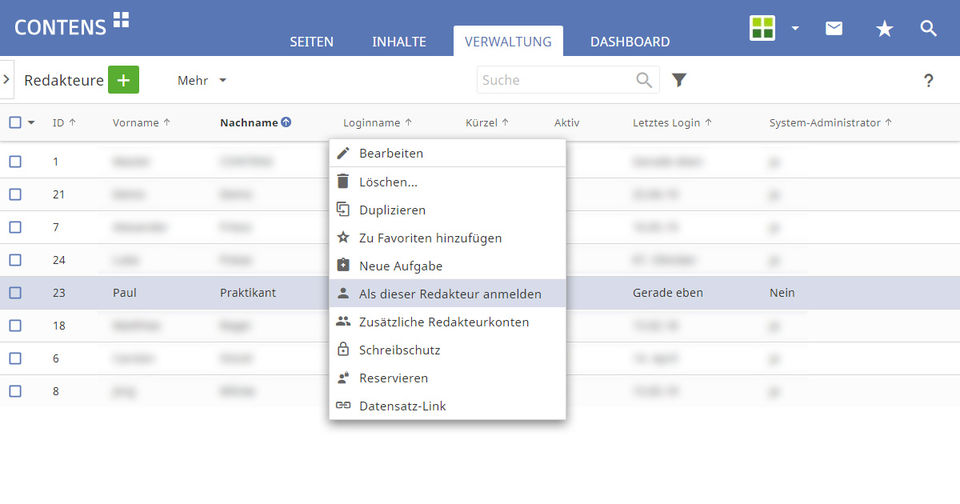This screenshot has height=504, width=960.
Task: Click the Nein value in Paul's row
Action: pyautogui.click(x=782, y=293)
